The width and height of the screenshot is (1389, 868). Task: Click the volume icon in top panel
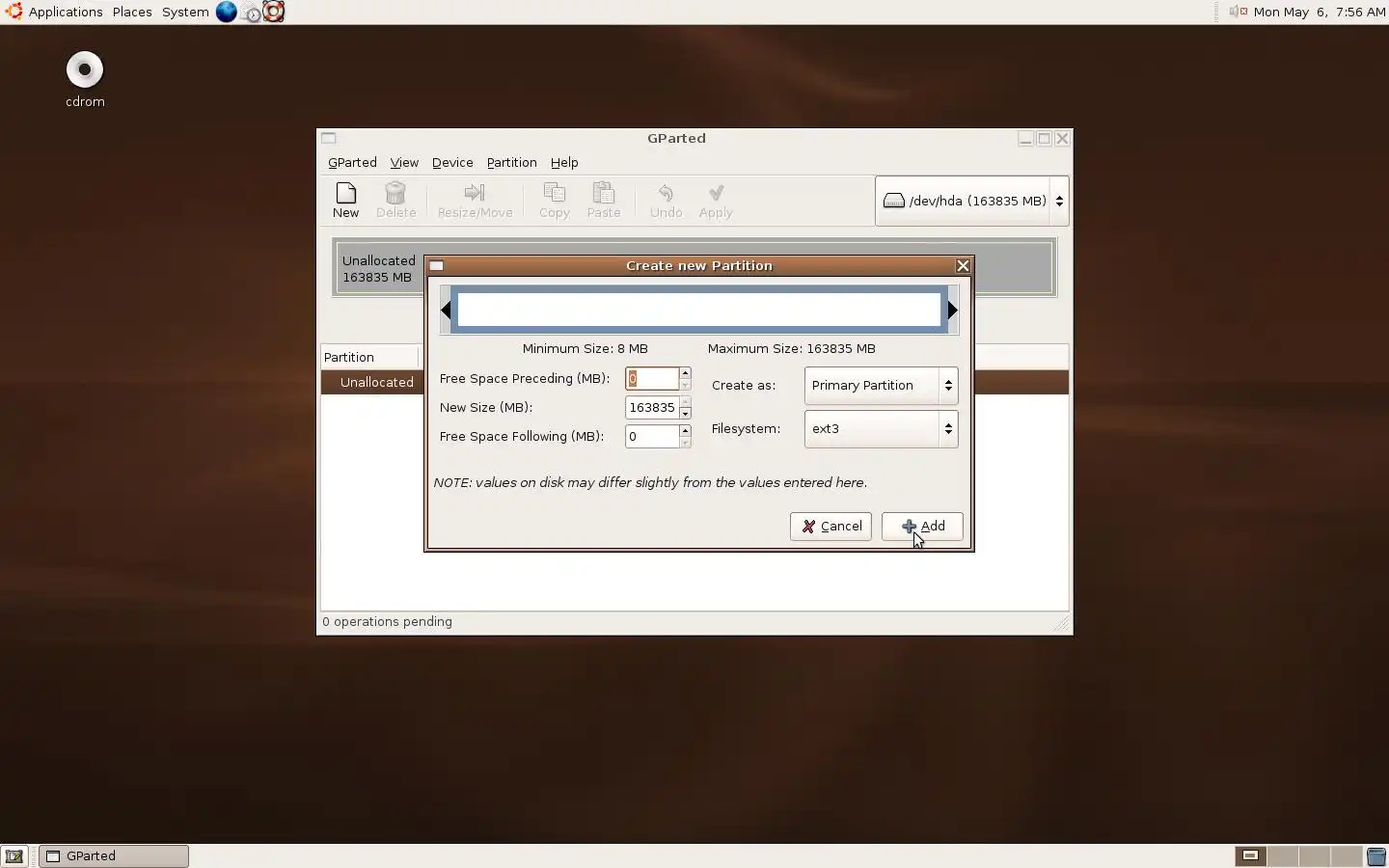(x=1238, y=12)
